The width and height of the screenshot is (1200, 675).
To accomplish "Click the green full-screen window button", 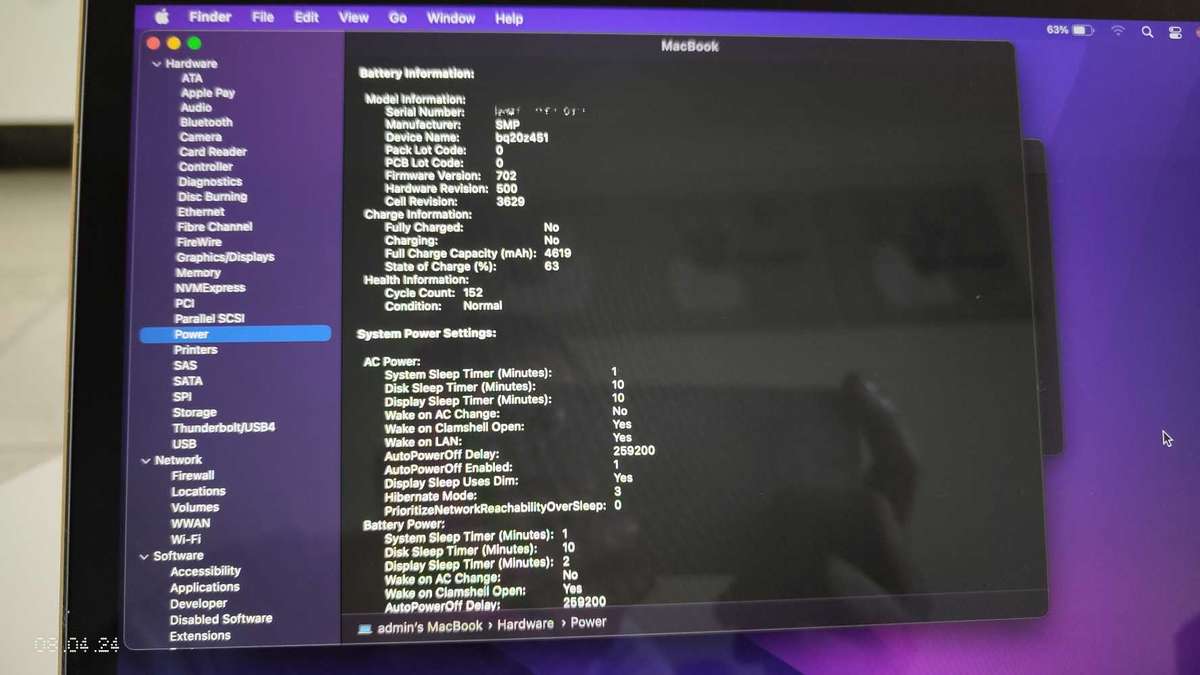I will click(x=194, y=43).
